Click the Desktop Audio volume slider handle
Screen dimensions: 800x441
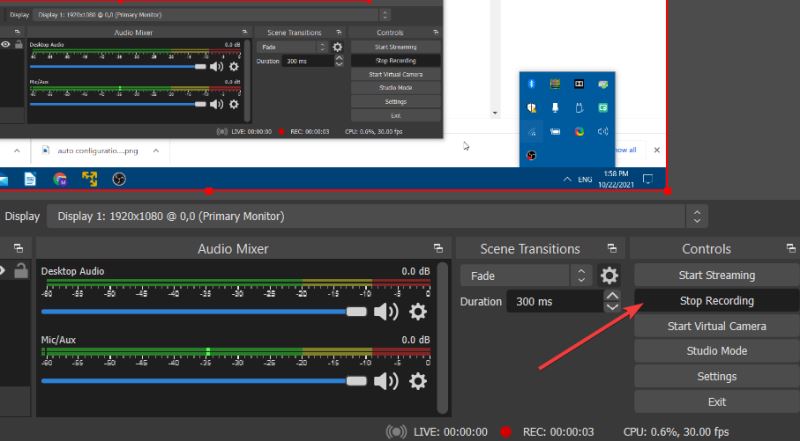[356, 312]
